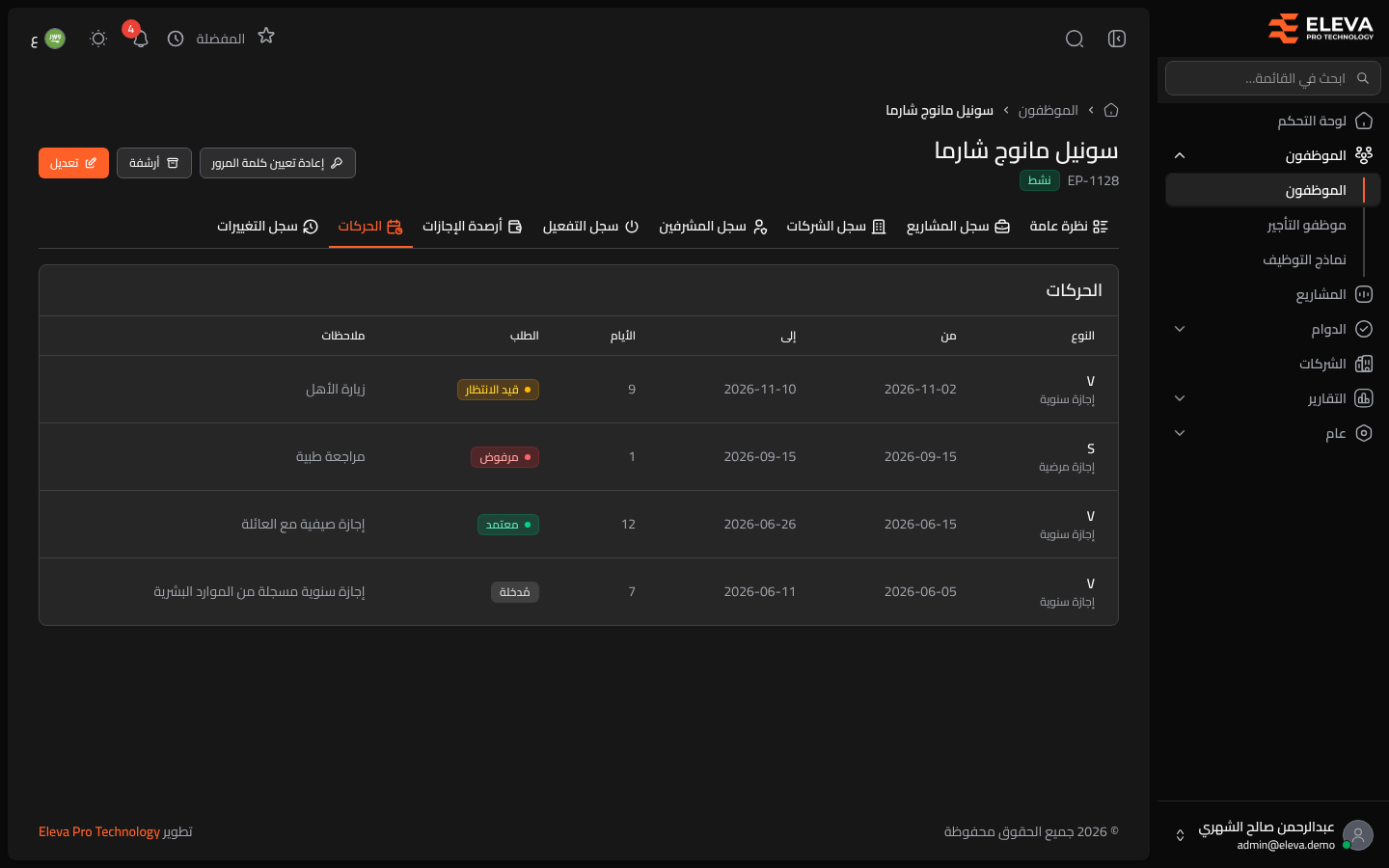Select الموظفون submenu item

1273,190
